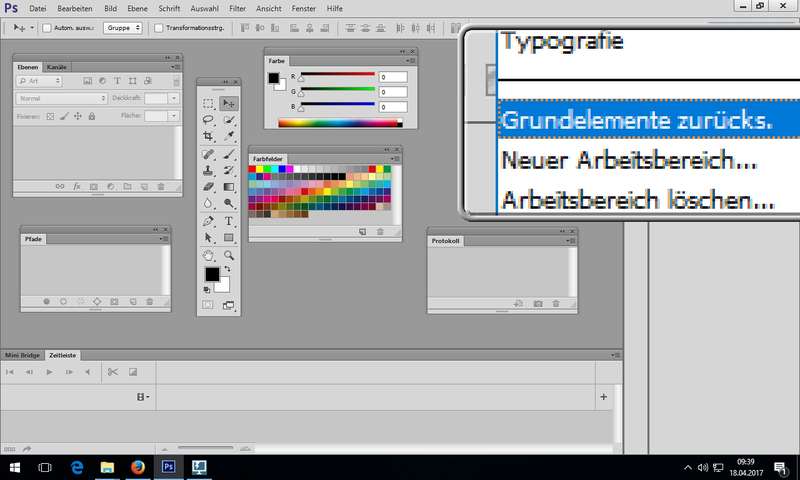Select the Crop tool in the toolbox
The width and height of the screenshot is (800, 480).
pos(208,136)
